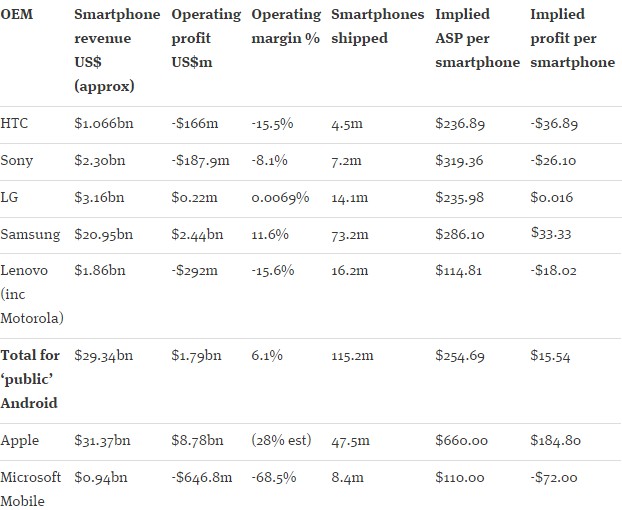Image resolution: width=622 pixels, height=510 pixels.
Task: Select the Smartphone revenue US$ header
Action: 117,50
